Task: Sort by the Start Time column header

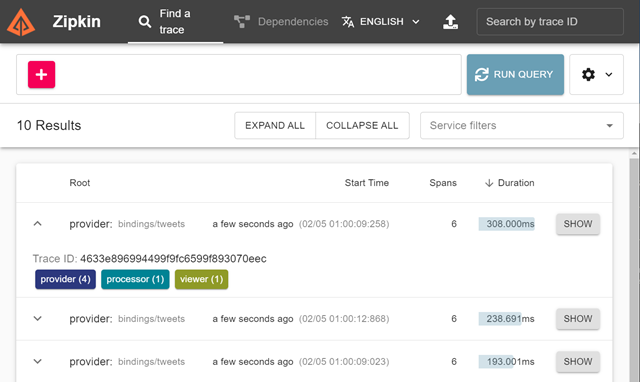Action: tap(367, 183)
